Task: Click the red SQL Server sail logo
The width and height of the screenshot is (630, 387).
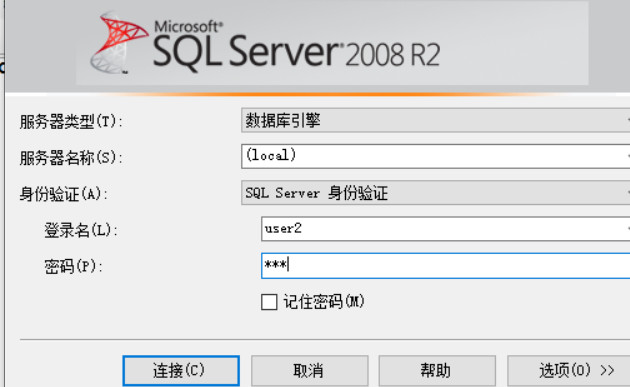Action: tap(119, 43)
